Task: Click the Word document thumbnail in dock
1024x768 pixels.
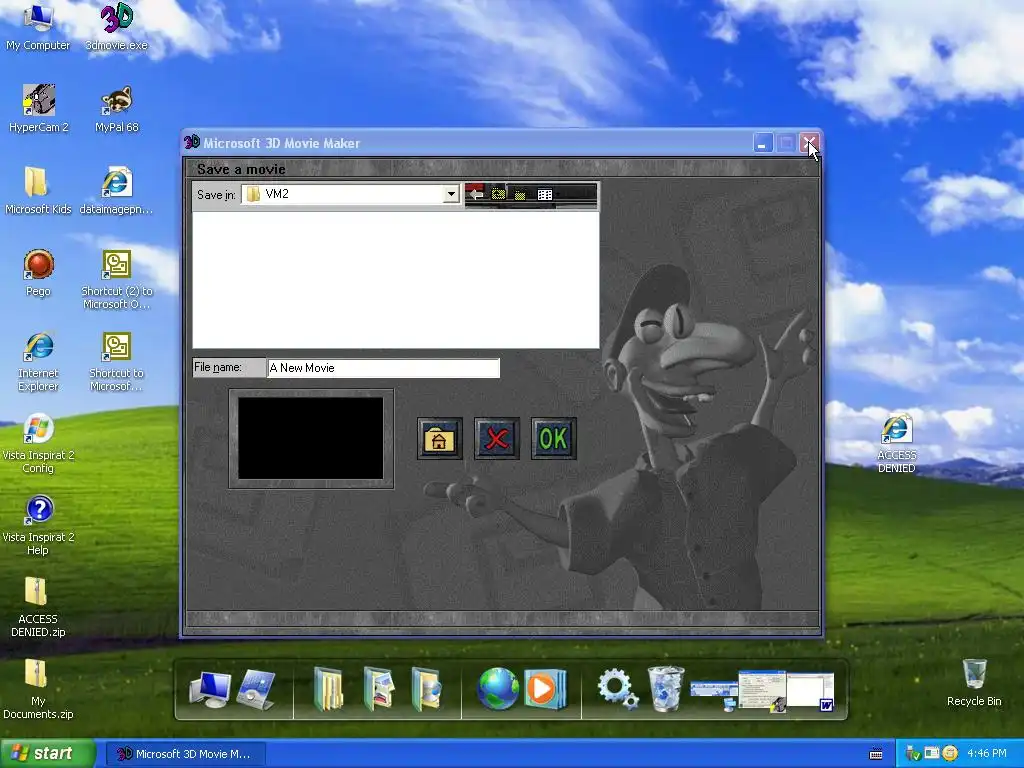Action: click(x=810, y=692)
